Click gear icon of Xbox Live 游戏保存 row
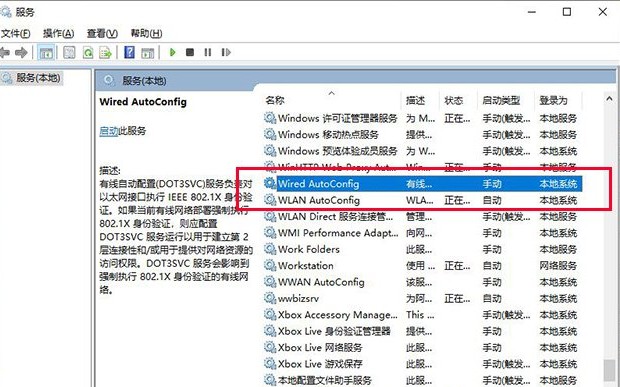 click(270, 364)
